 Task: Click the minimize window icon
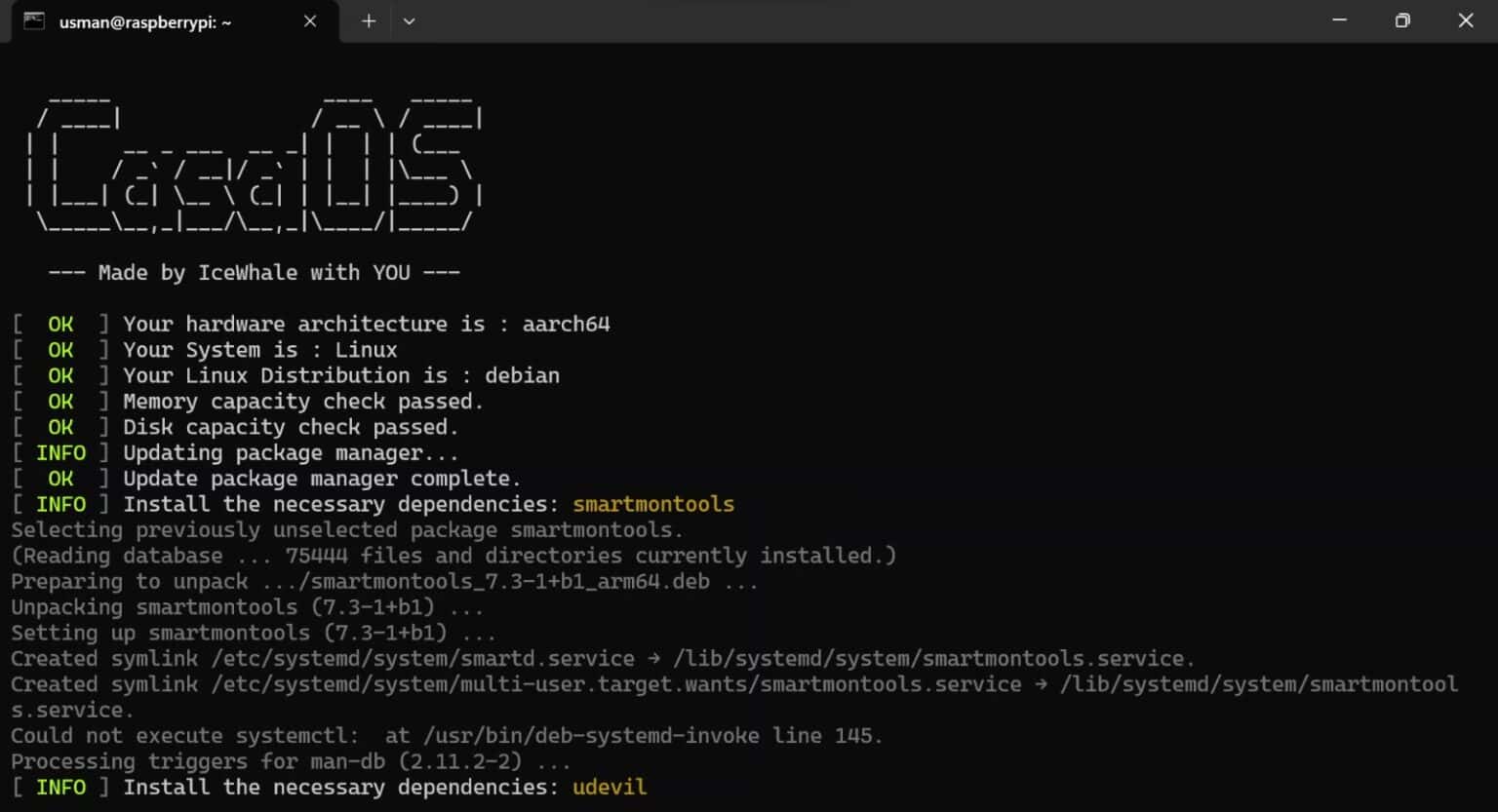[1339, 19]
